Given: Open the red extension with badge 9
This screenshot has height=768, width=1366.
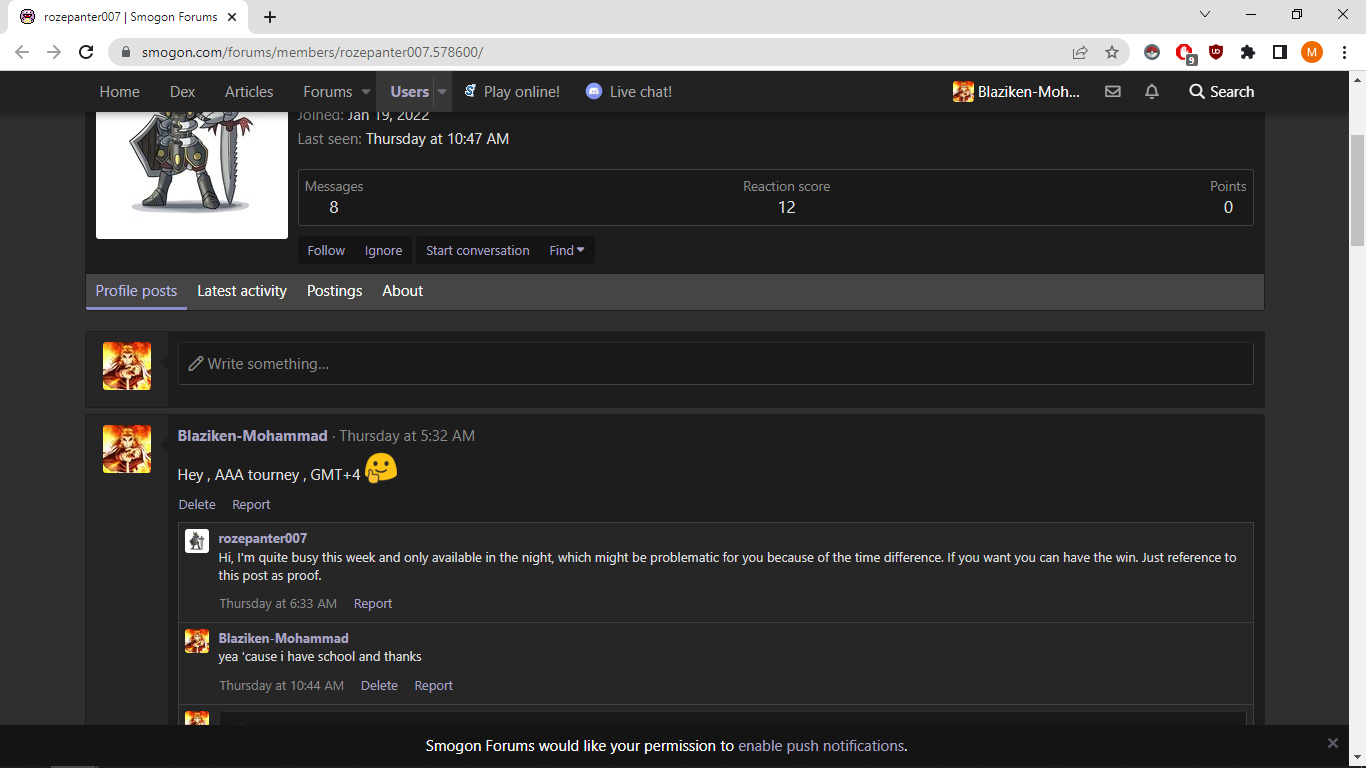Looking at the screenshot, I should click(x=1185, y=53).
